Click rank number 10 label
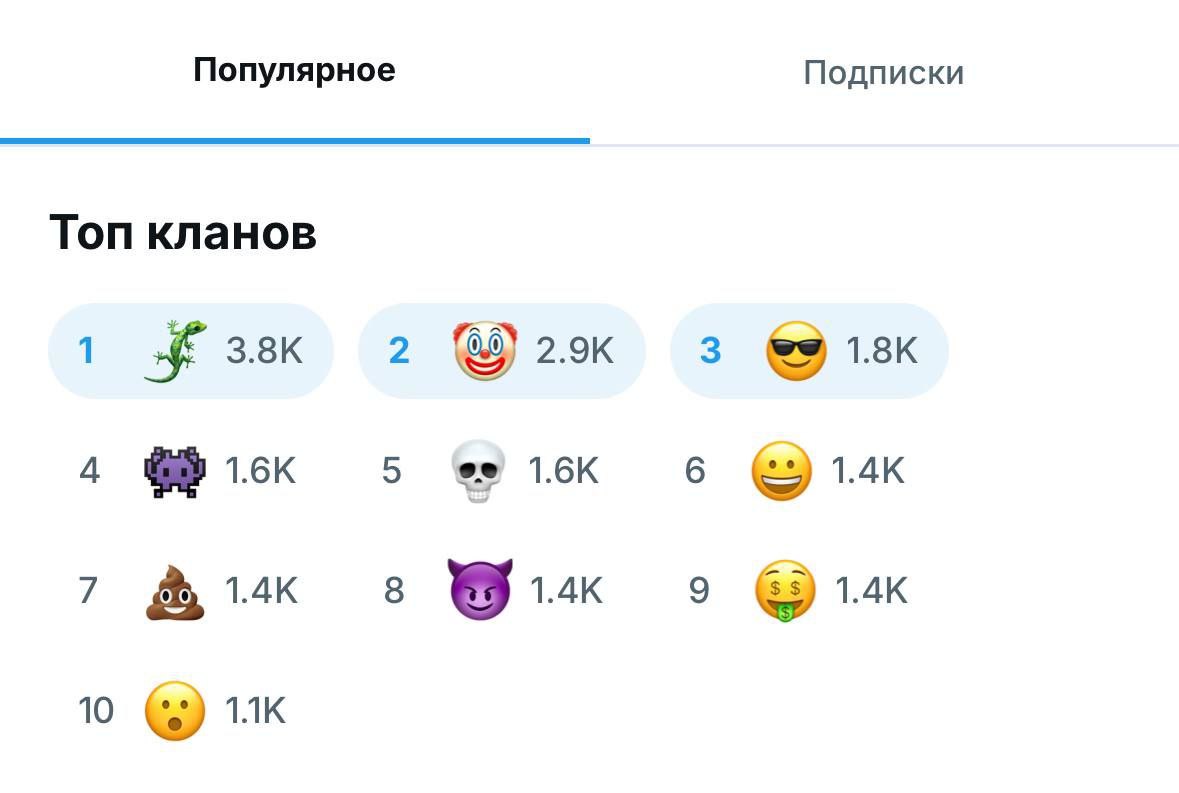1179x793 pixels. pos(96,711)
